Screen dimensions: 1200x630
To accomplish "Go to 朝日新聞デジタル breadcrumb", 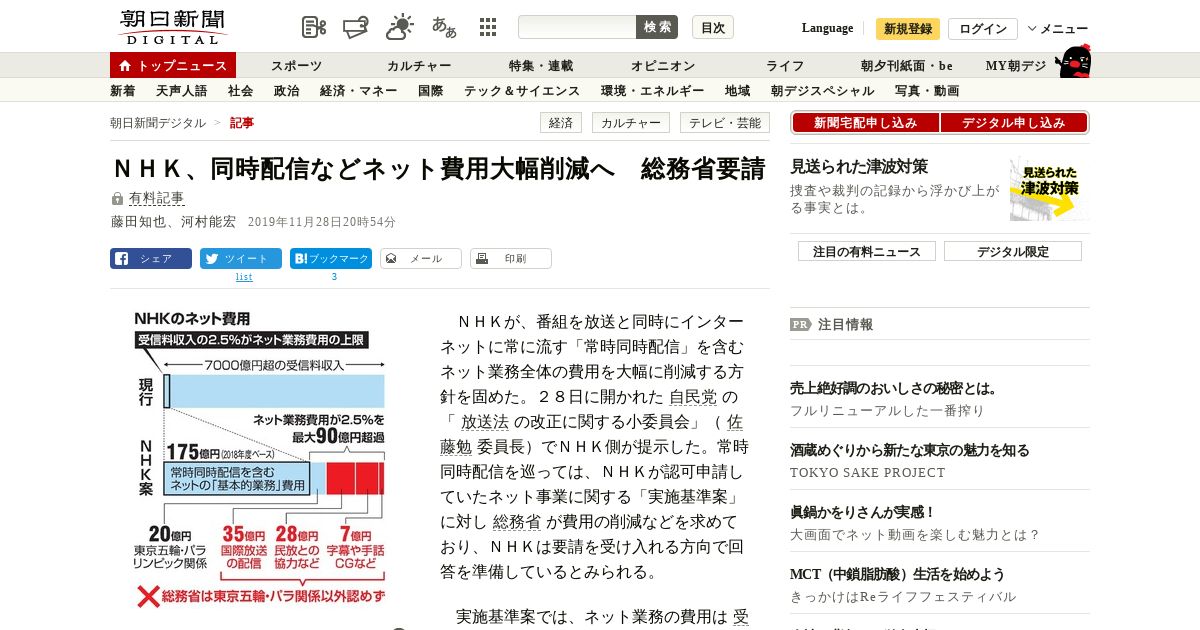I will coord(158,123).
